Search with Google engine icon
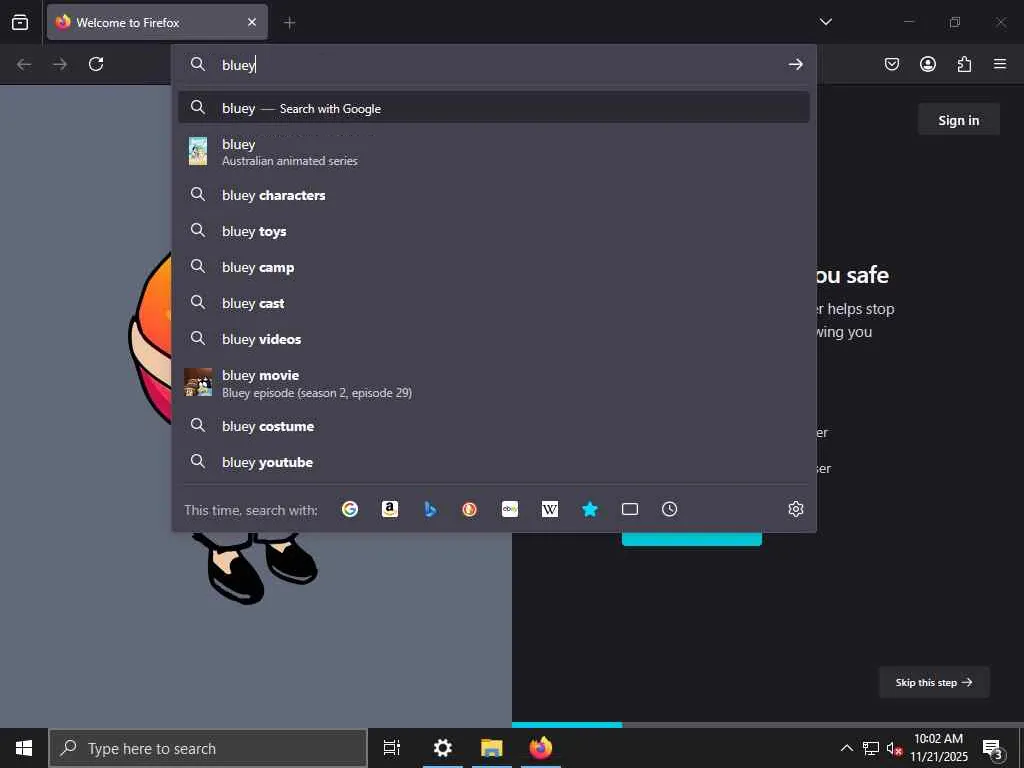The width and height of the screenshot is (1024, 768). click(x=350, y=509)
